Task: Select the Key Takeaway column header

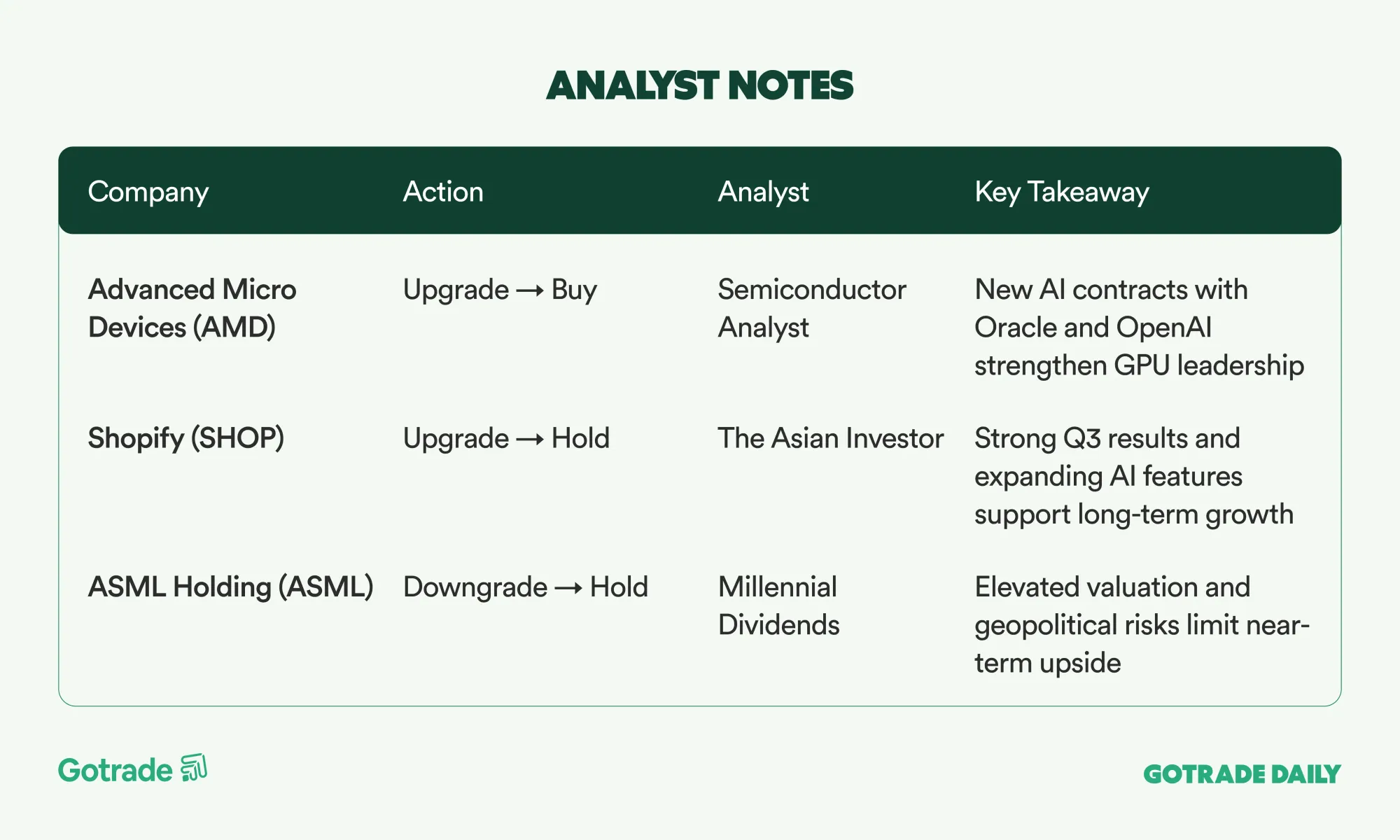Action: 1061,192
